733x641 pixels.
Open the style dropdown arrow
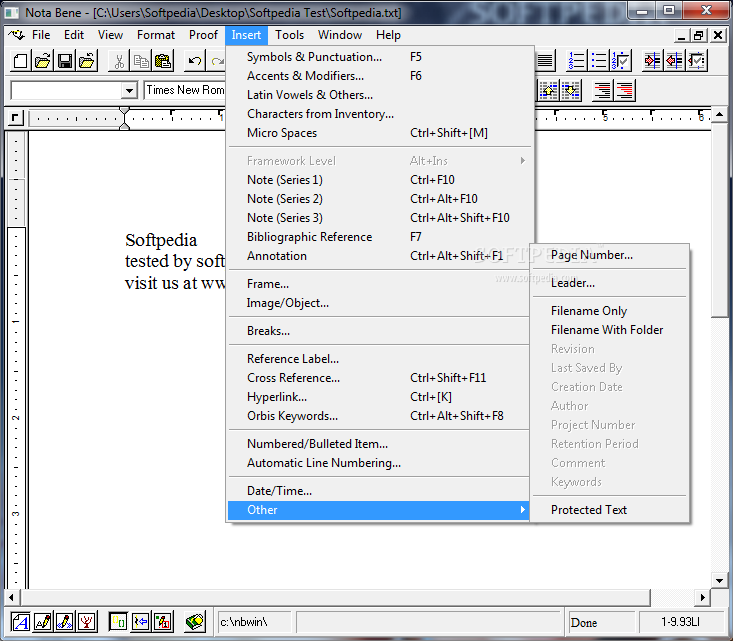tap(129, 90)
